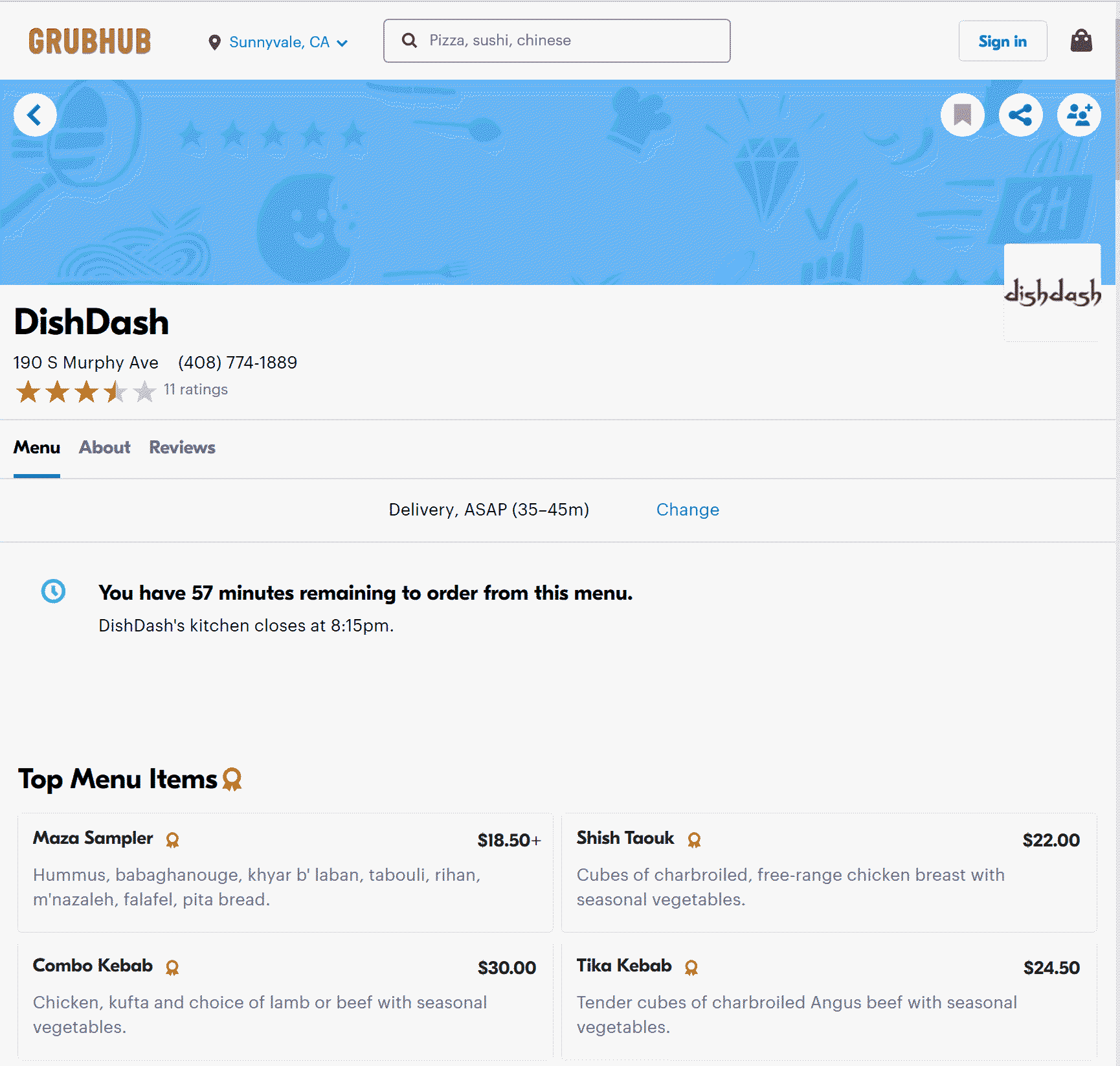Screen dimensions: 1120x1066
Task: Click the star rating display
Action: click(85, 392)
